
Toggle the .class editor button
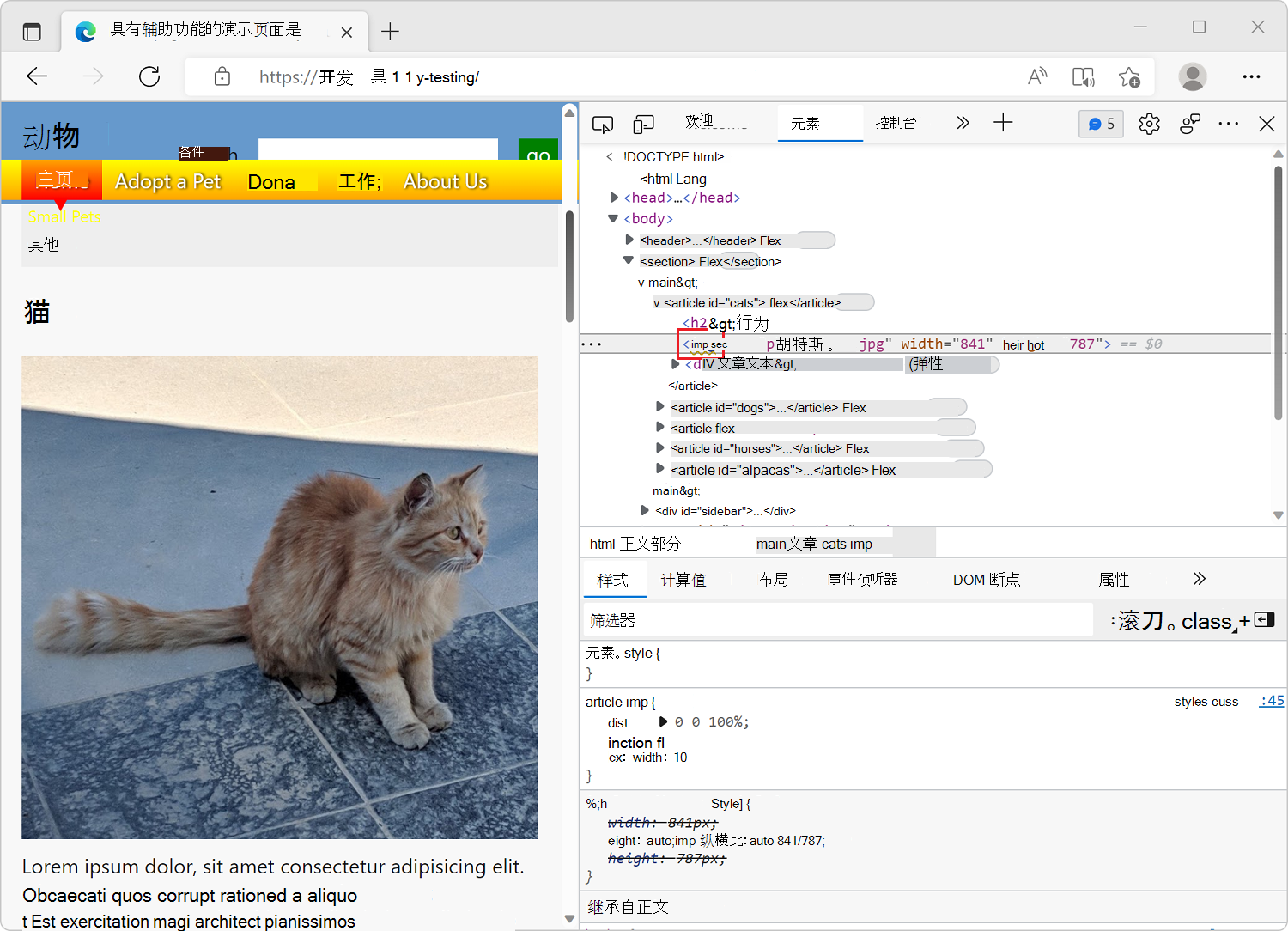point(1207,621)
